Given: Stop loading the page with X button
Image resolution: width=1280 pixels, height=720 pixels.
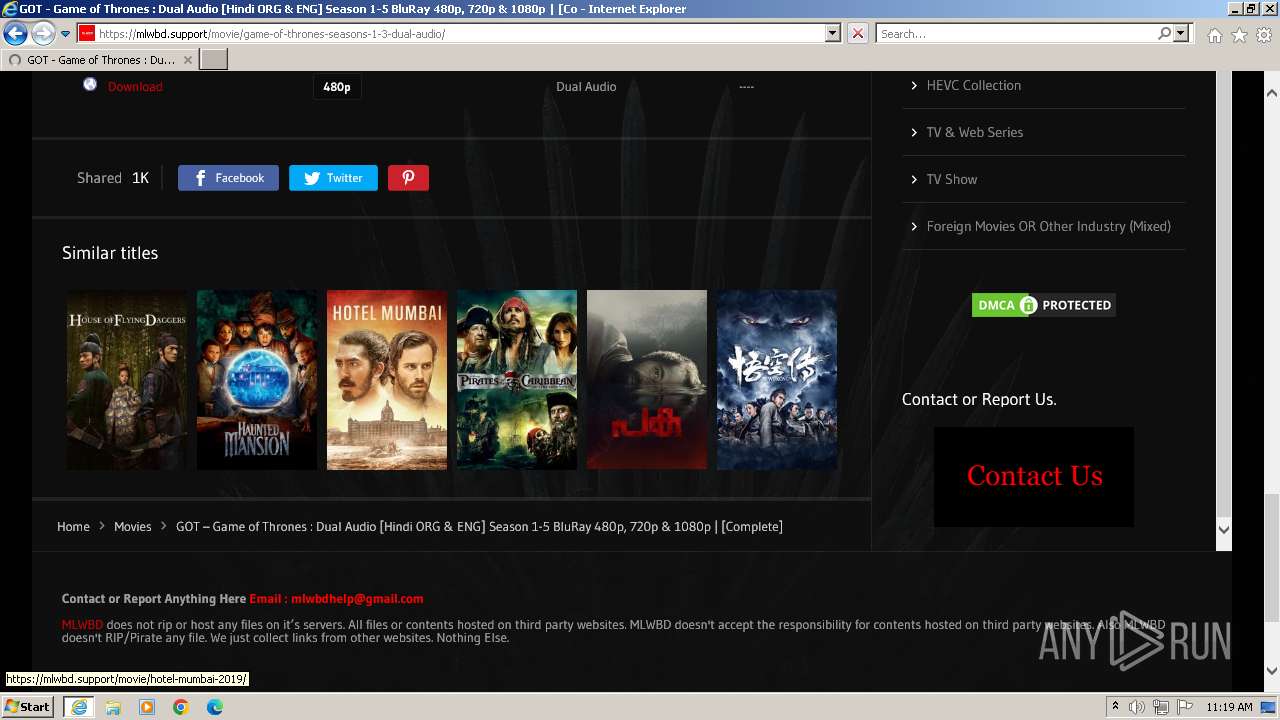Looking at the screenshot, I should pyautogui.click(x=858, y=34).
